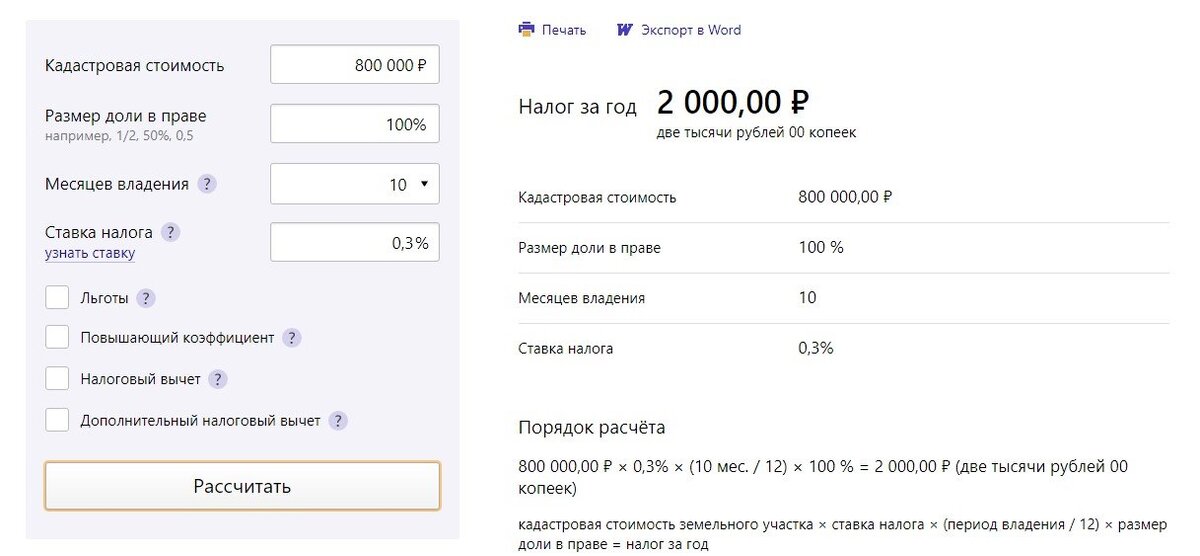The width and height of the screenshot is (1200, 556).
Task: Enable the Льготы checkbox
Action: (x=57, y=297)
